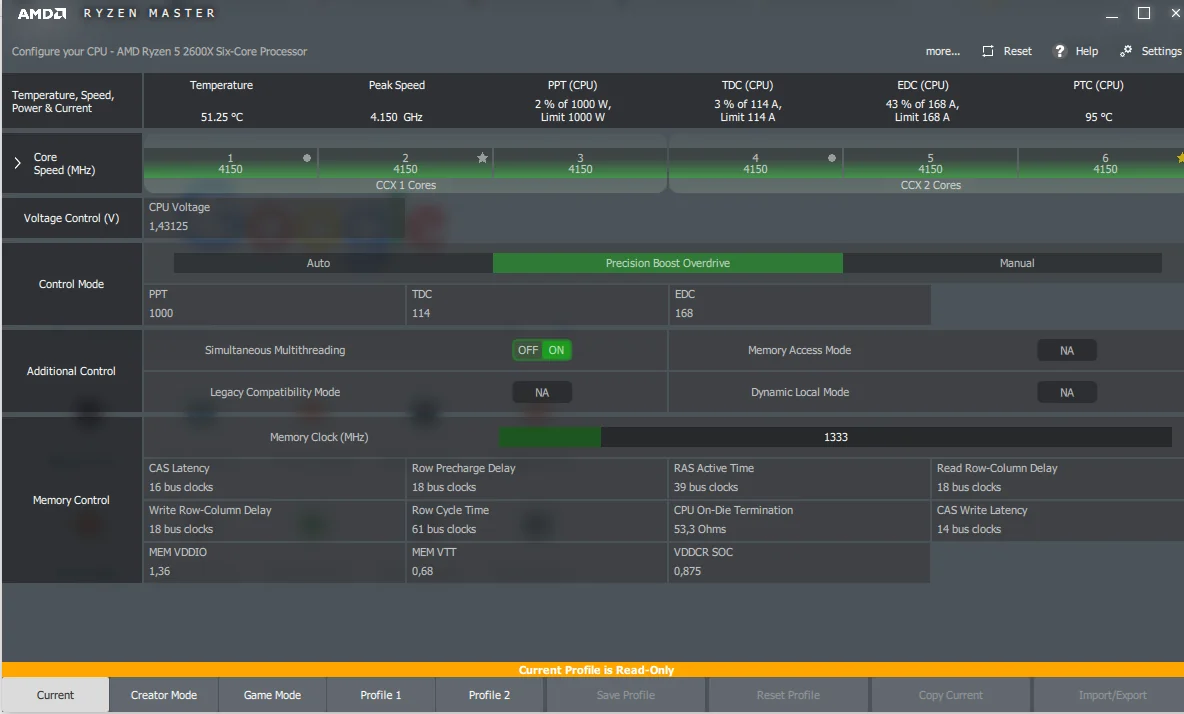1184x714 pixels.
Task: Click the more... dropdown link
Action: (x=942, y=51)
